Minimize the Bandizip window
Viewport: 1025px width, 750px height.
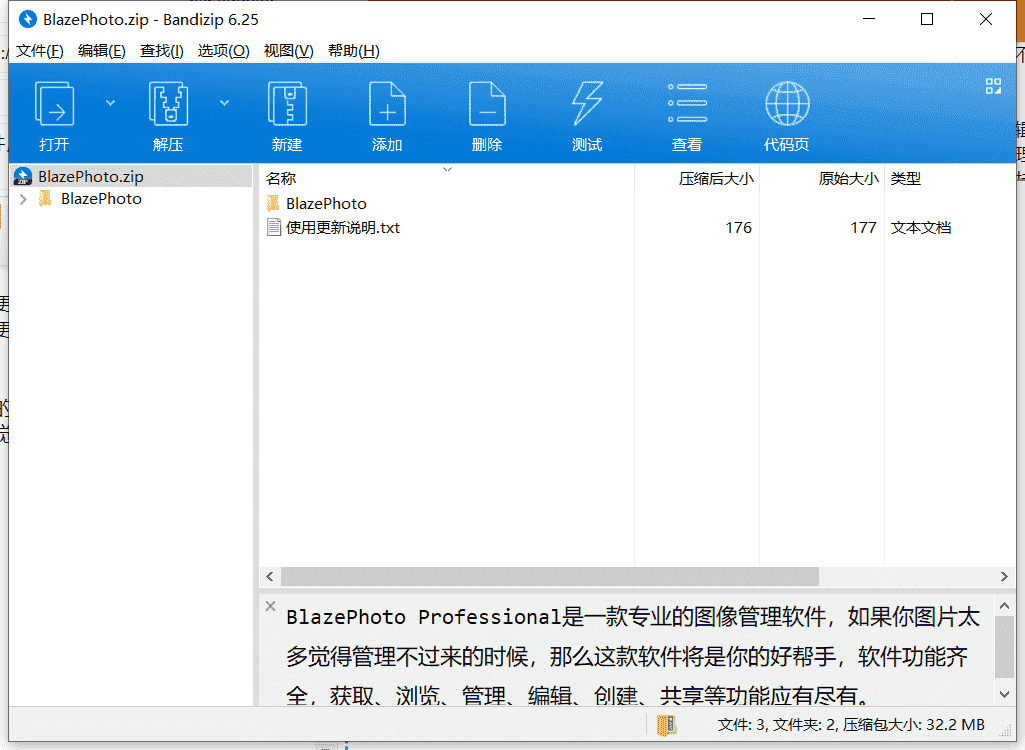869,20
